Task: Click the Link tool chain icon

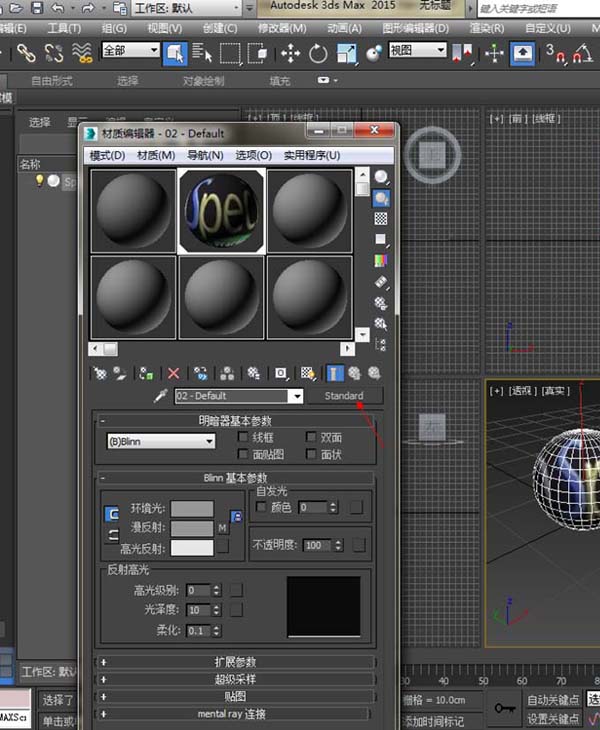Action: coord(26,52)
